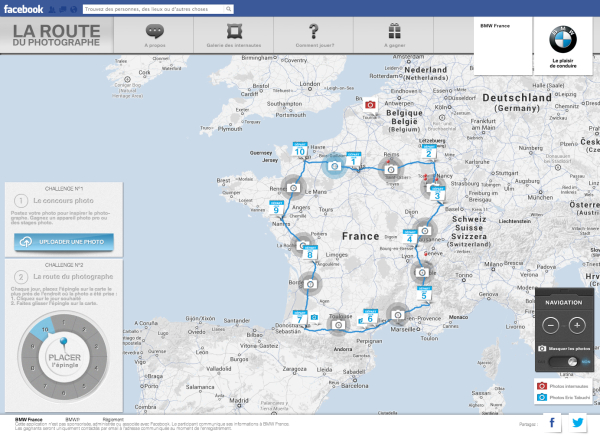600x436 pixels.
Task: Click the Challenge N°1 number 1 circle
Action: click(x=21, y=201)
